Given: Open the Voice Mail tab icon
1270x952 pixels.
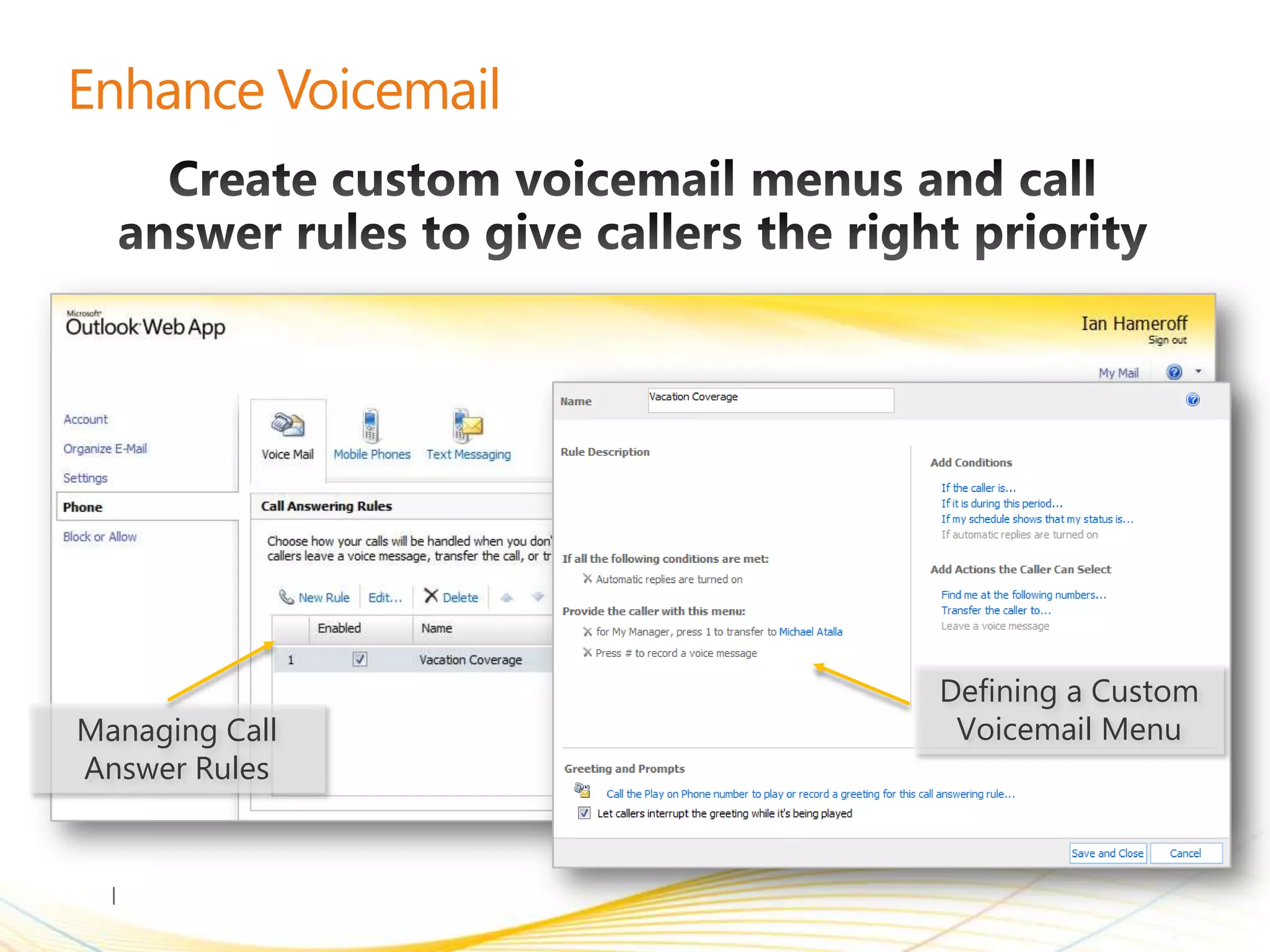Looking at the screenshot, I should click(x=288, y=425).
